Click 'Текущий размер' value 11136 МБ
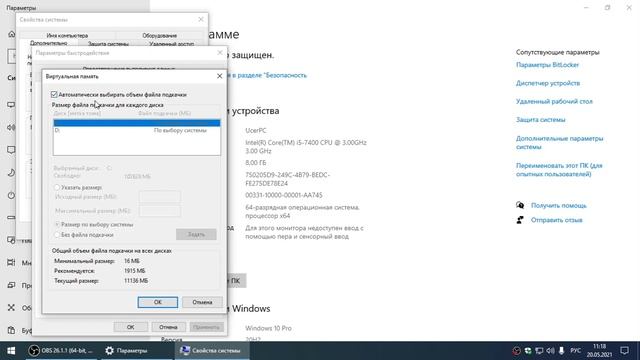The width and height of the screenshot is (640, 360). click(136, 281)
